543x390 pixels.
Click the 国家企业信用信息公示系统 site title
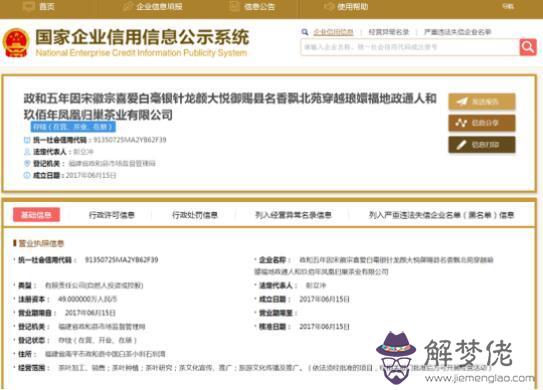coord(142,37)
